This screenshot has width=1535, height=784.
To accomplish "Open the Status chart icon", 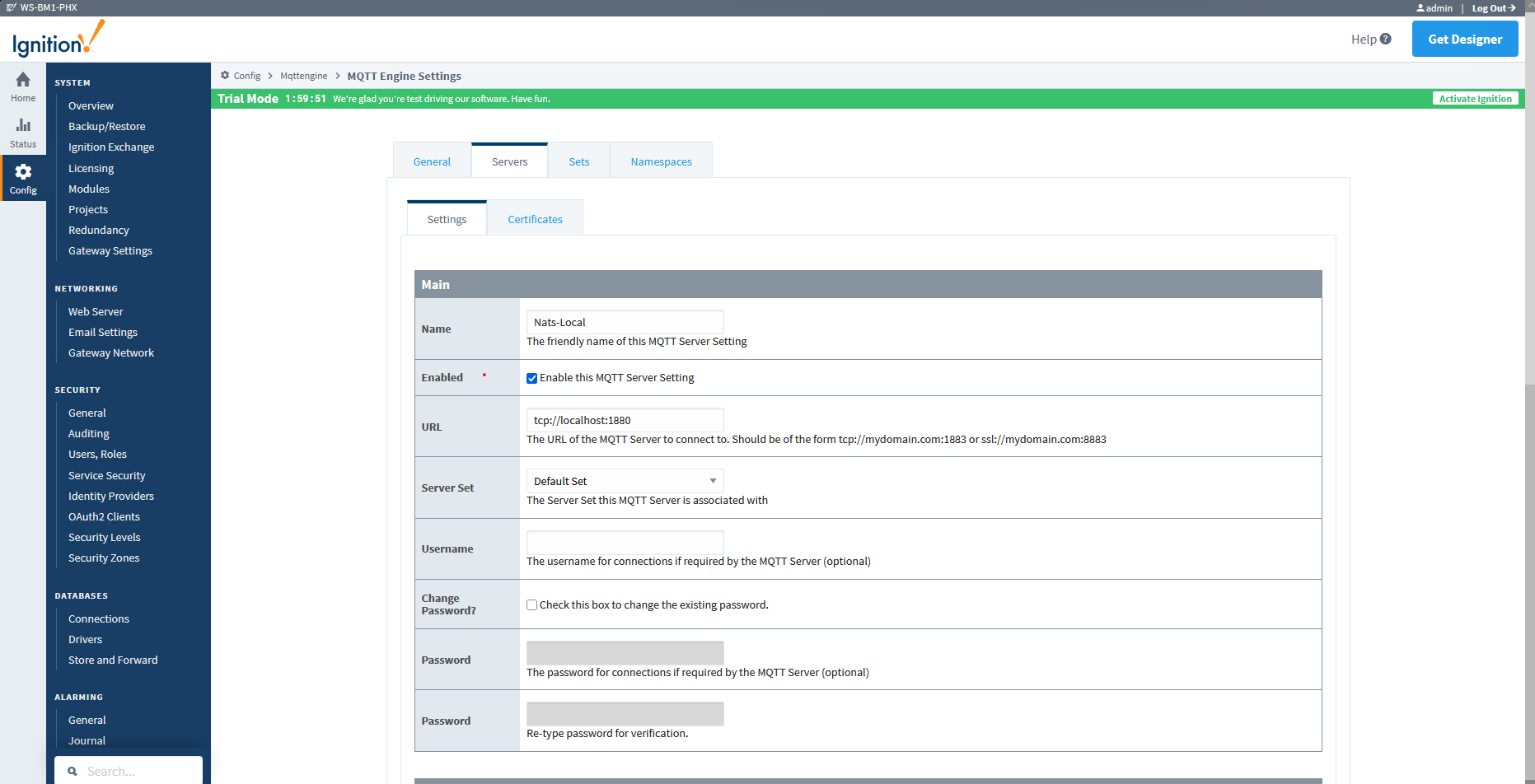I will pyautogui.click(x=23, y=125).
